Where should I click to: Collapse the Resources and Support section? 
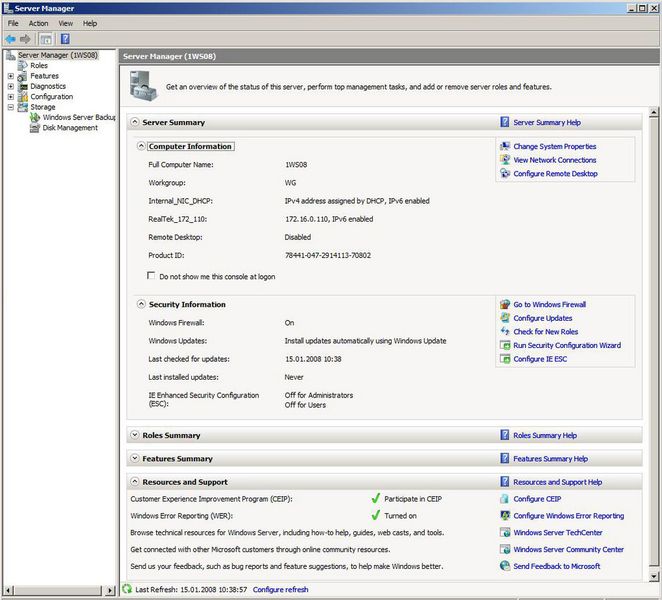134,481
